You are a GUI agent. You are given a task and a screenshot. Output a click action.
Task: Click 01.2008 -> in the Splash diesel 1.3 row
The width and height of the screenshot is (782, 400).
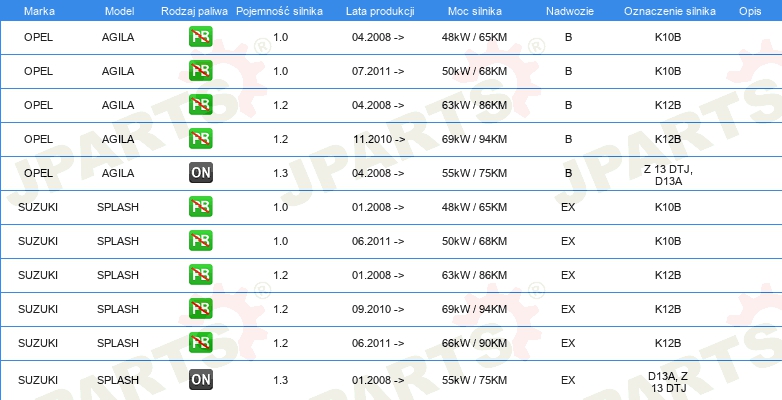click(x=378, y=380)
